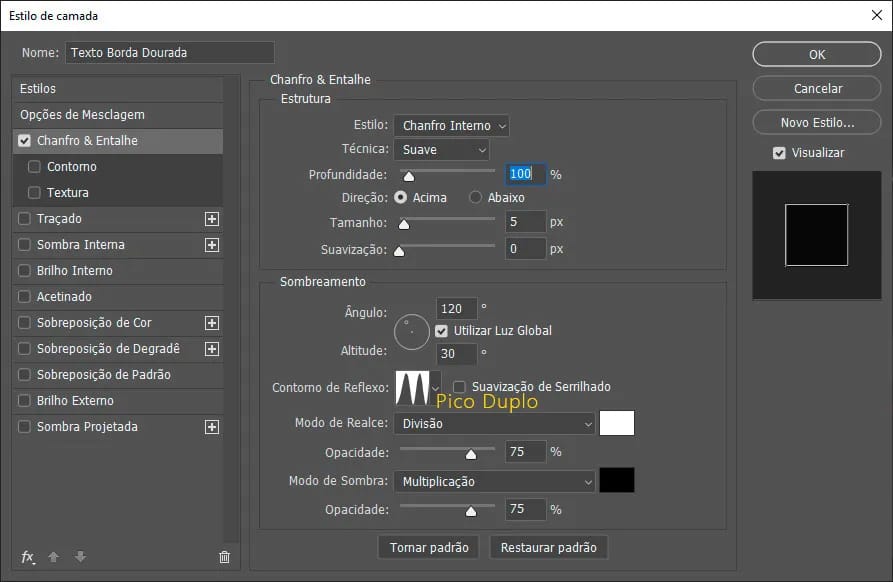Move effect down with arrow icon
This screenshot has width=893, height=582.
[x=80, y=556]
